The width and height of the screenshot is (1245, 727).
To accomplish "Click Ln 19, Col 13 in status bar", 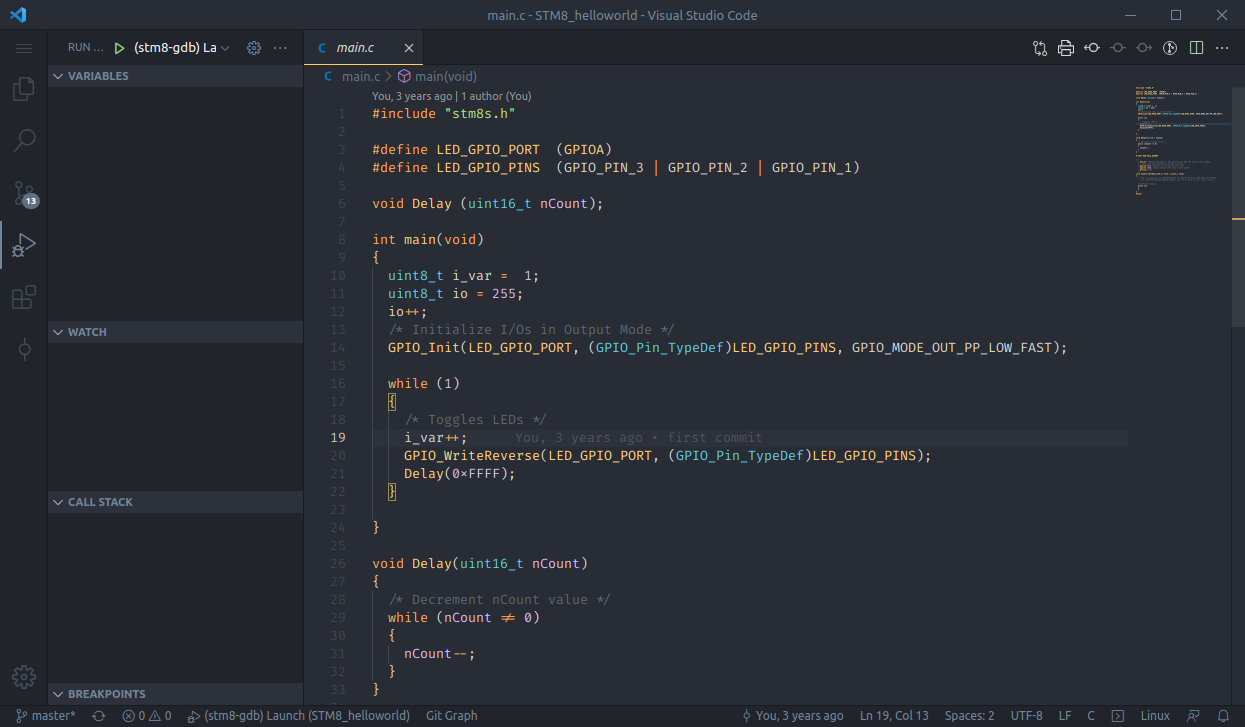I will (894, 716).
